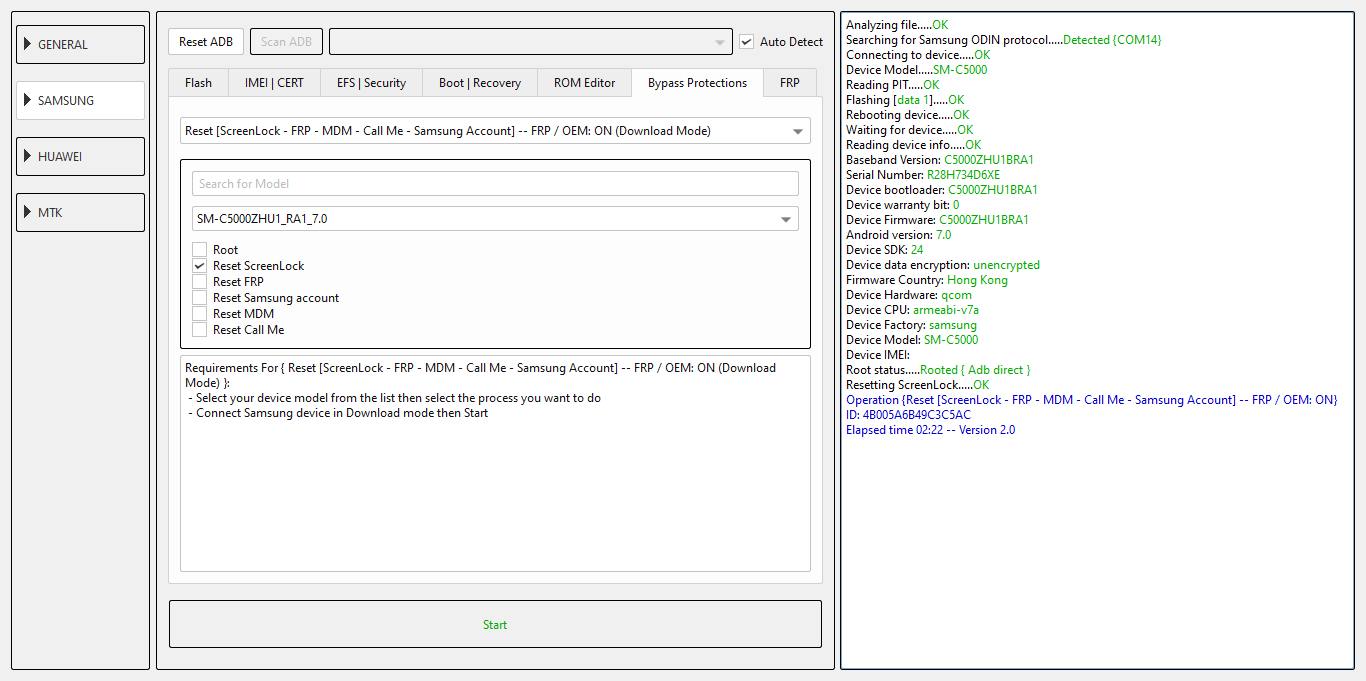Switch to the Flash tab
1366x681 pixels.
(x=198, y=83)
